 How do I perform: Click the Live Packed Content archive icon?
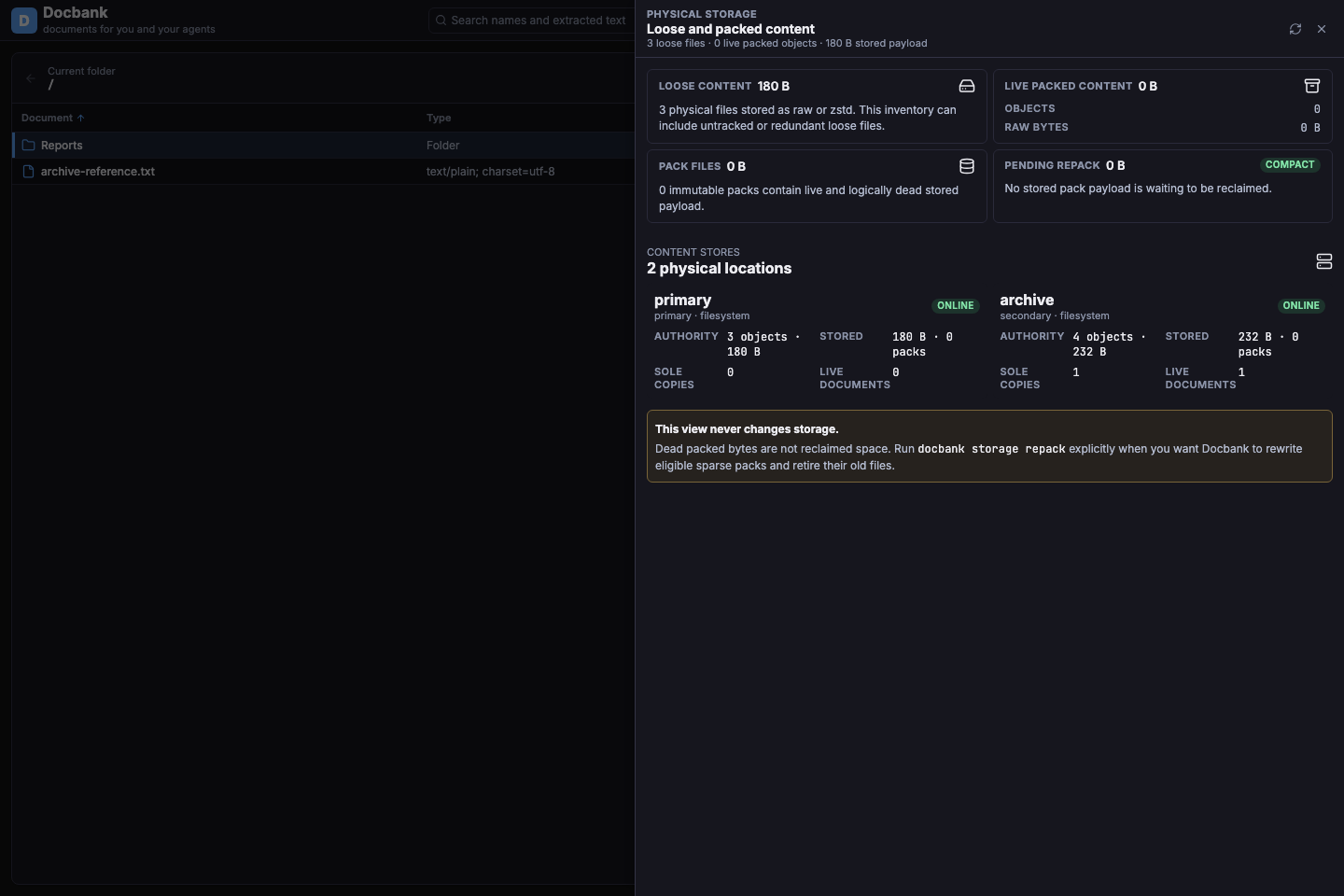[1312, 86]
